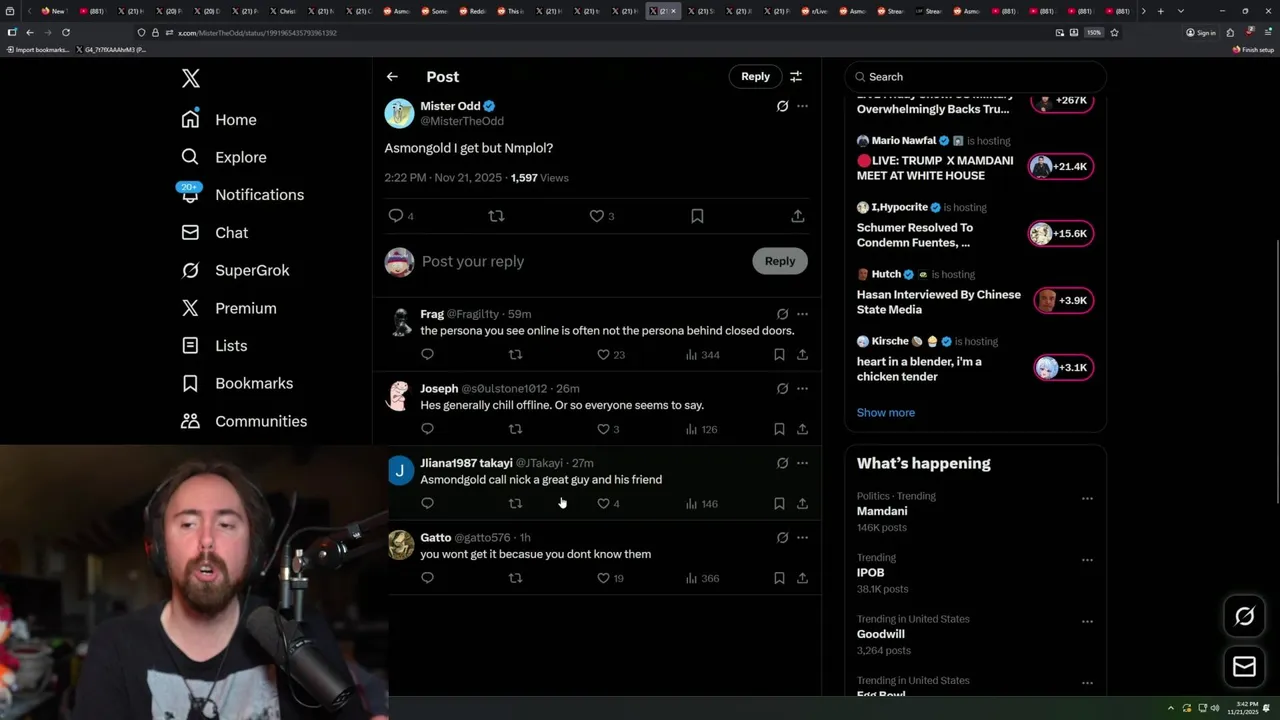
Task: Open Explore in sidebar
Action: click(224, 157)
